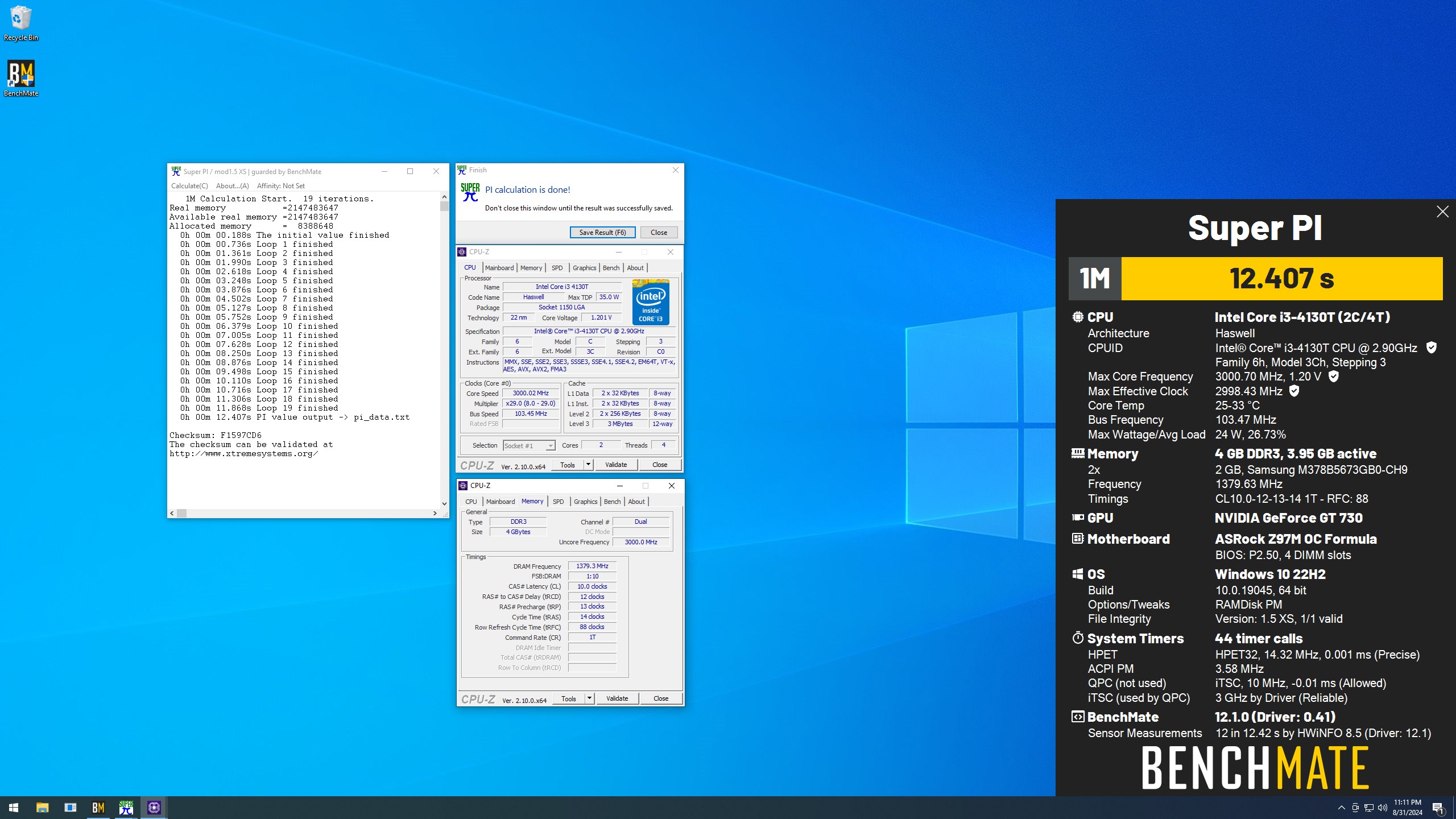Switch to Graphics tab in upper CPU-Z
The image size is (1456, 819).
(584, 268)
